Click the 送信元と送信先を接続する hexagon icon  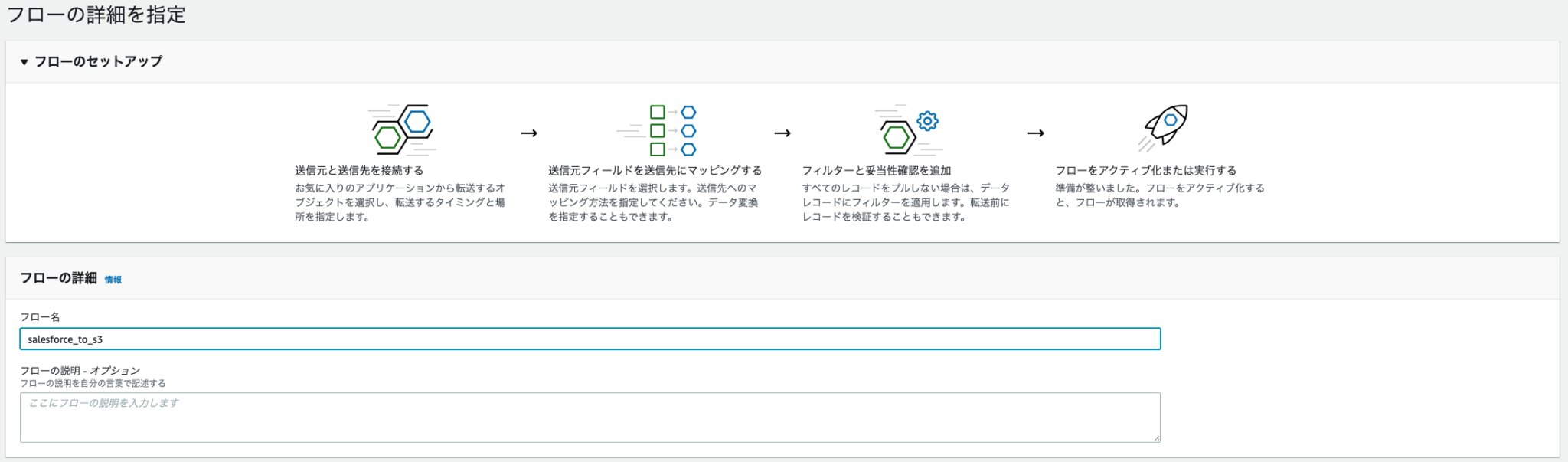coord(403,129)
